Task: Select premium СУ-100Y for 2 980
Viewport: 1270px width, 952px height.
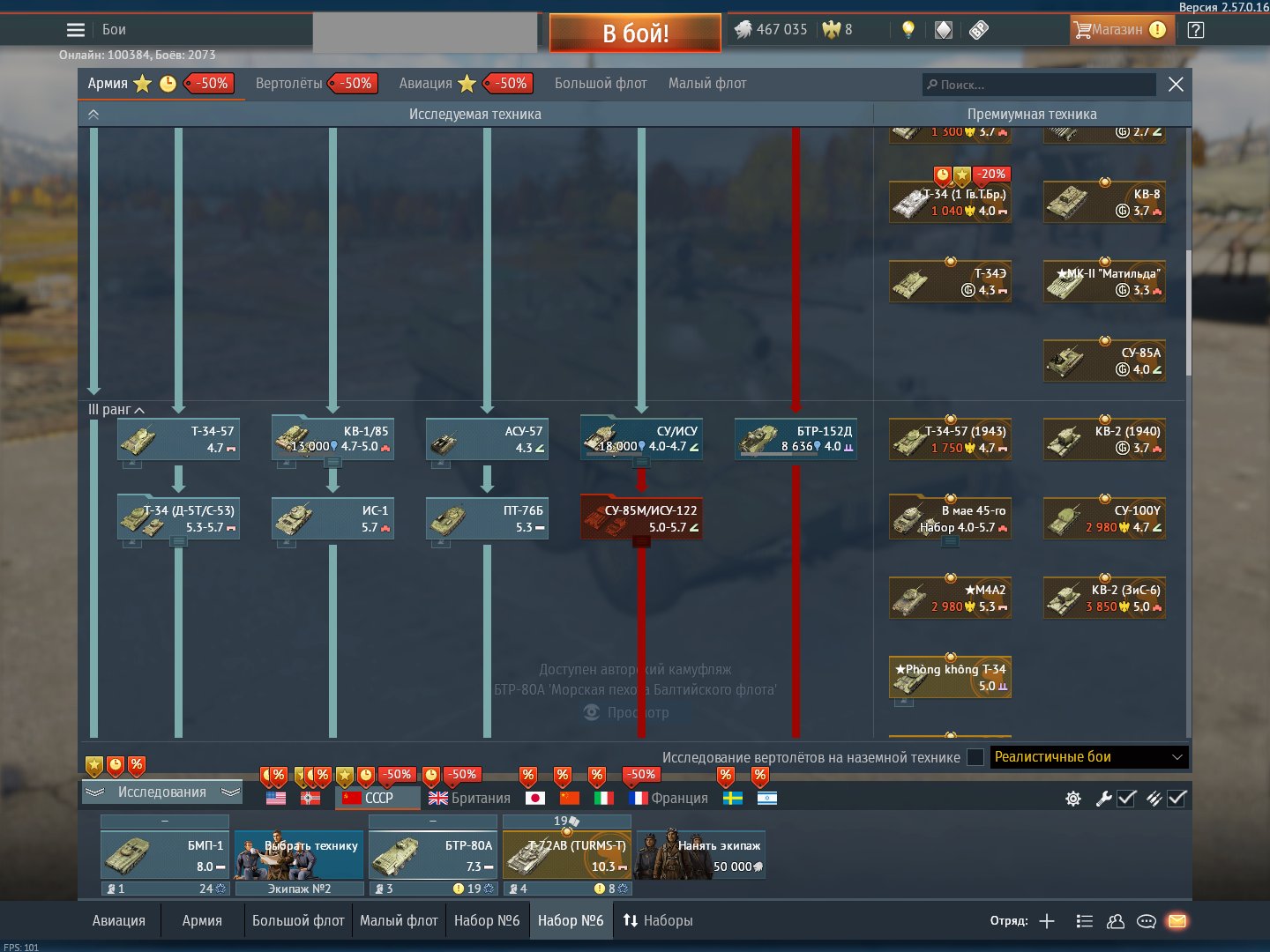Action: click(1105, 518)
